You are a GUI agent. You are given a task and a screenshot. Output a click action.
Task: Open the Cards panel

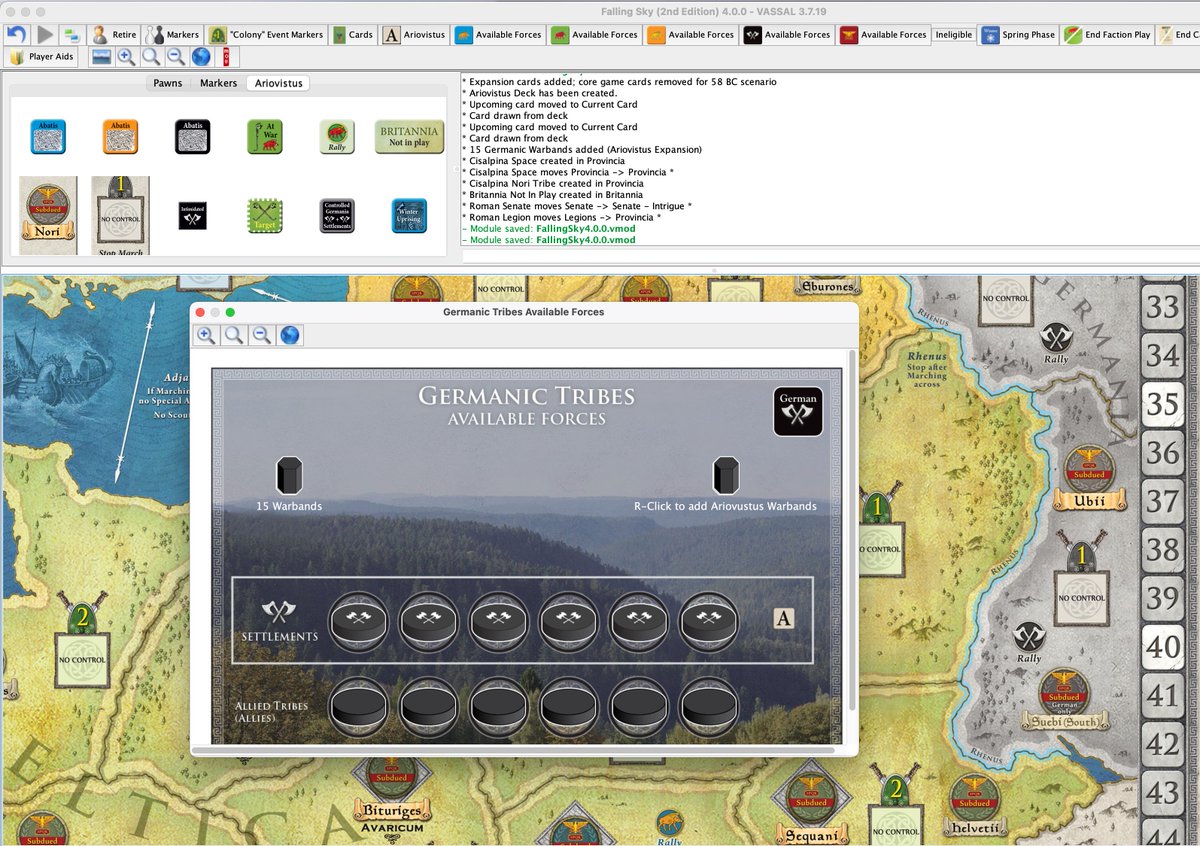click(x=352, y=33)
